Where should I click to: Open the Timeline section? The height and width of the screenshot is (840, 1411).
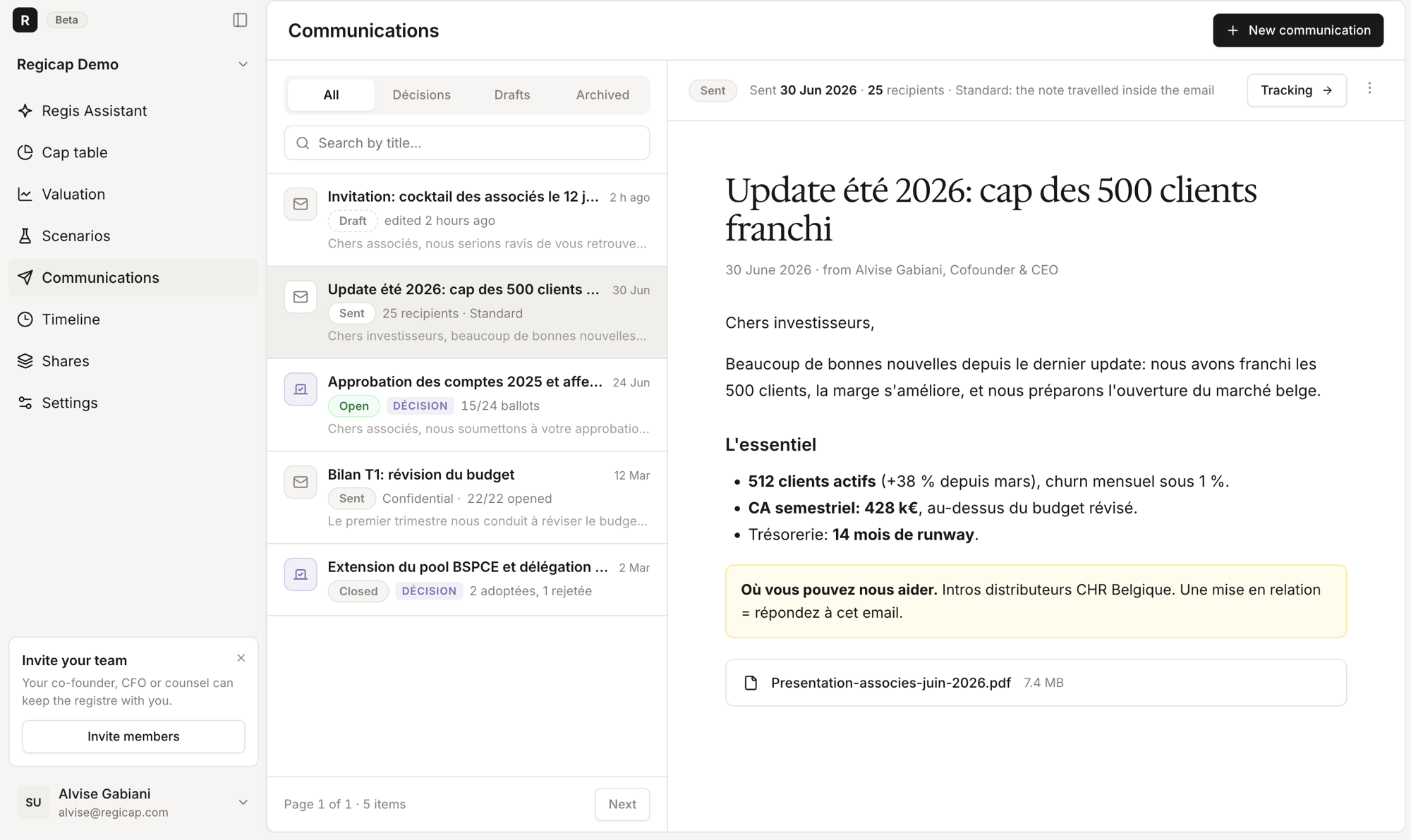[x=133, y=319]
